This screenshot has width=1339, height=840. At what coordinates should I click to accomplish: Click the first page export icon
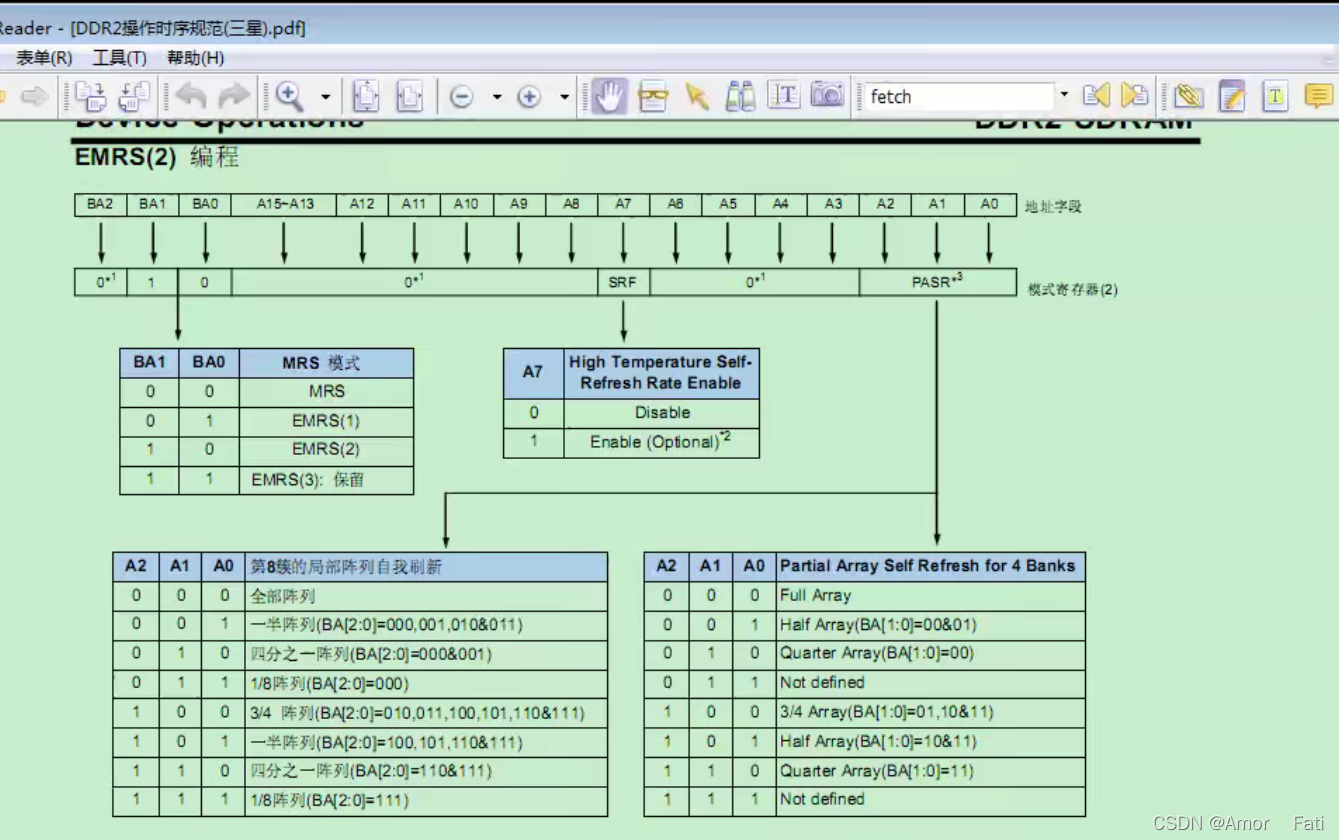click(91, 96)
